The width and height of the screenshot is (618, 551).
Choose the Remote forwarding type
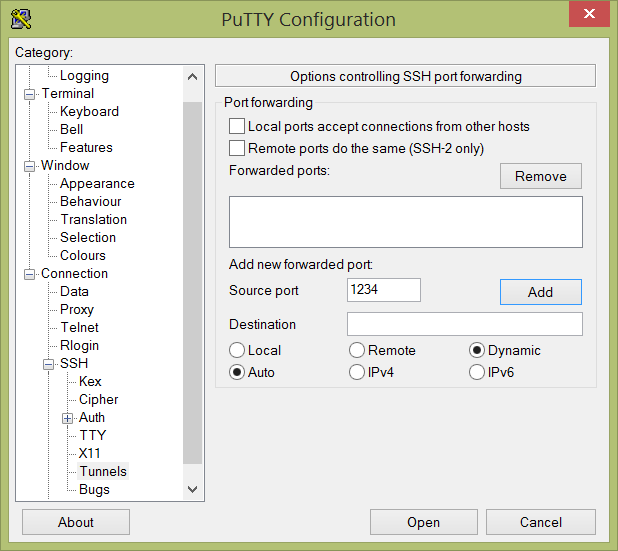(x=357, y=350)
